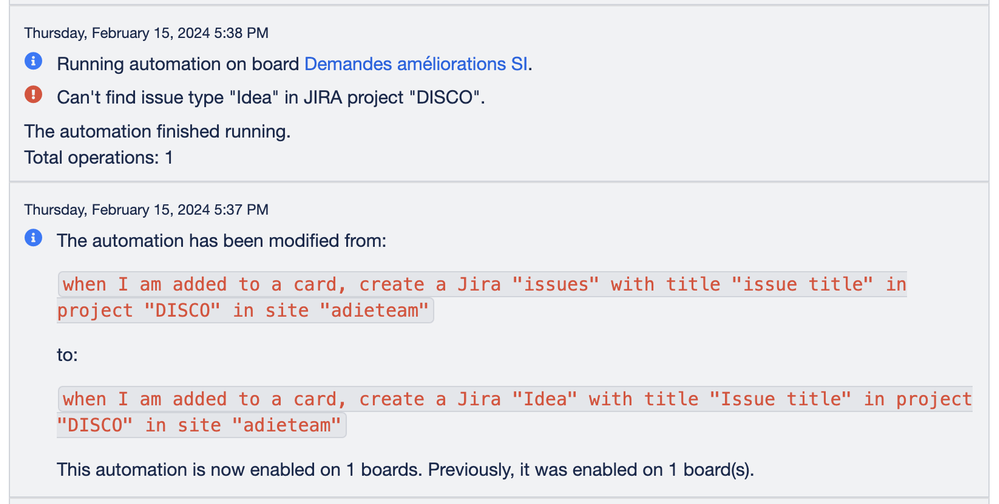Select the 5:37 PM log timestamp
999x504 pixels.
146,210
